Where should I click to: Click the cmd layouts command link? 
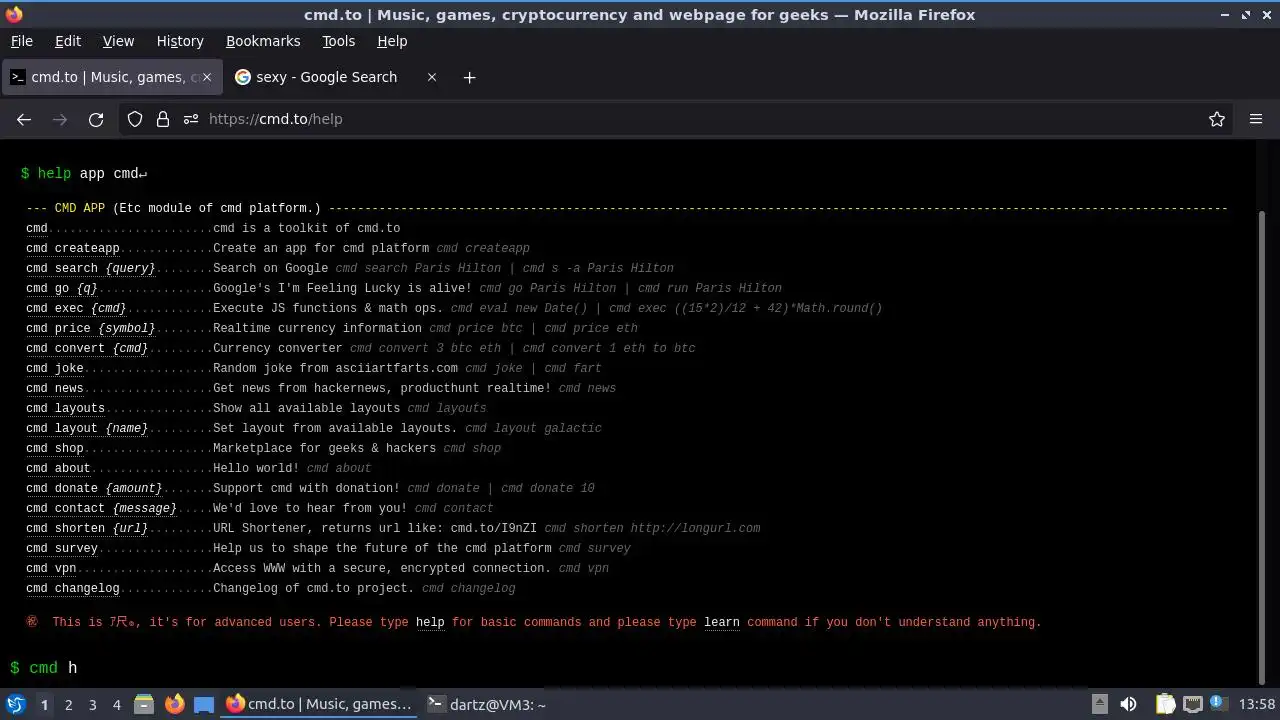66,408
